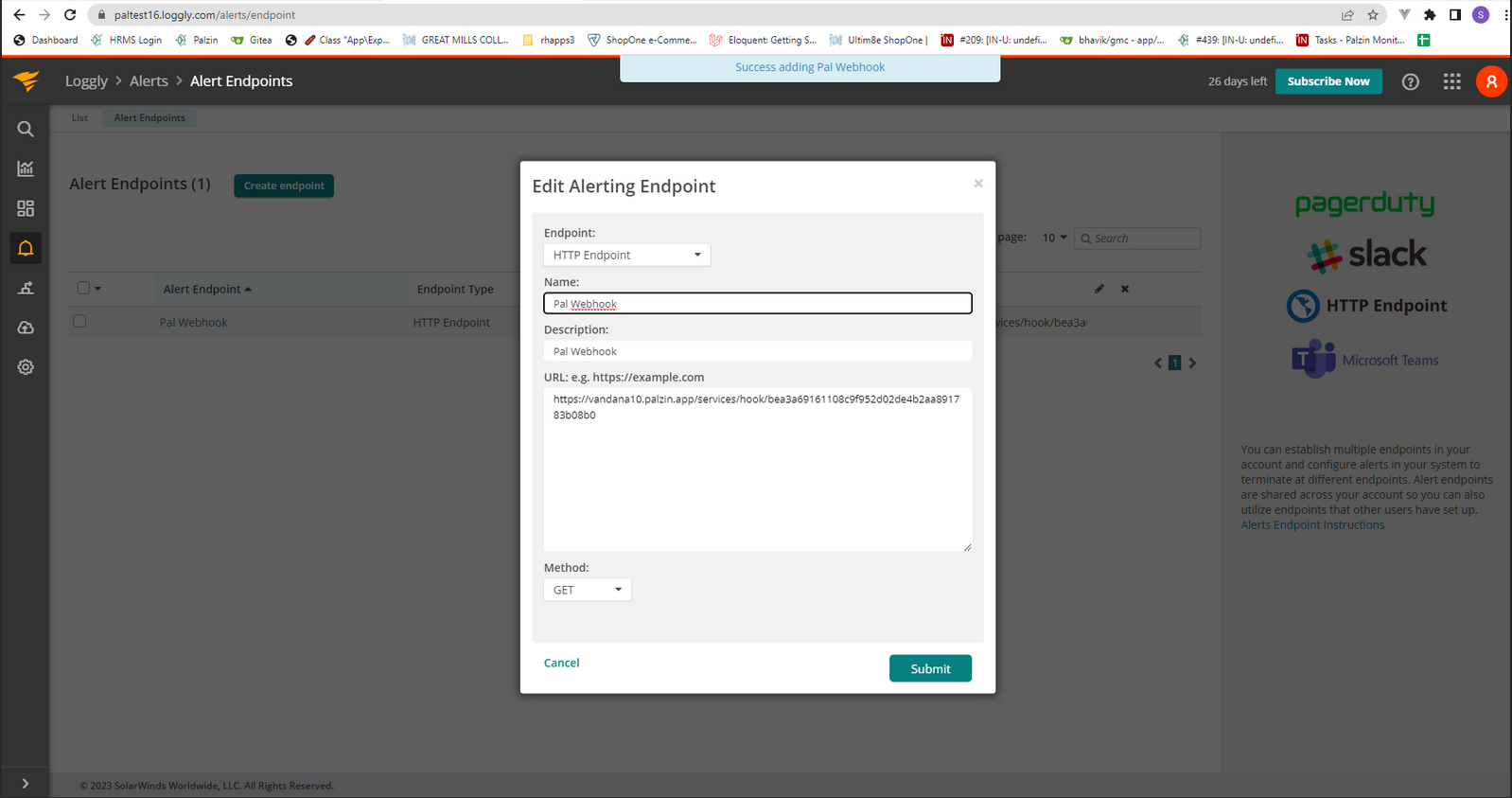Screen dimensions: 1512x798
Task: Choose the Microsoft Teams endpoint logo
Action: [1365, 360]
